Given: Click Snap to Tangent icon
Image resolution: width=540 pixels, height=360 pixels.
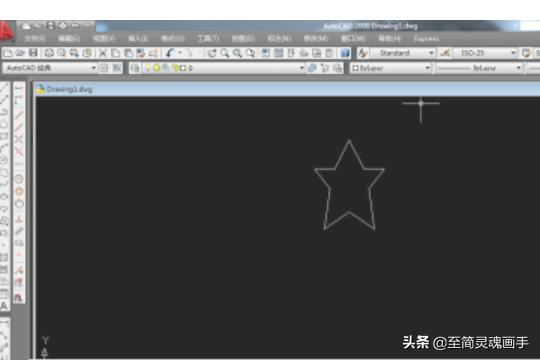Looking at the screenshot, I should tap(19, 204).
